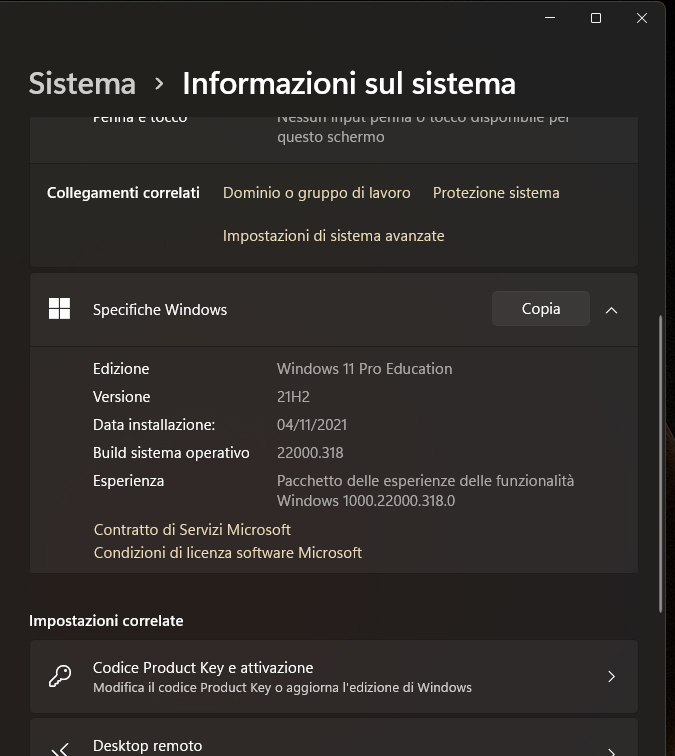Open Protezione sistema link
Image resolution: width=675 pixels, height=756 pixels.
point(496,193)
